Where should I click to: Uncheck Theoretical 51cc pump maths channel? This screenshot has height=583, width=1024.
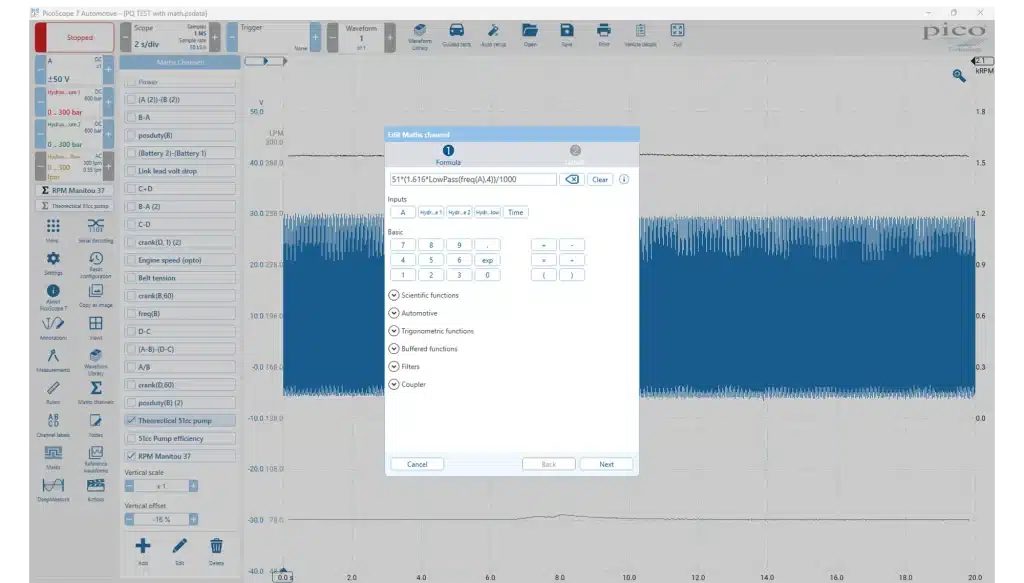click(x=131, y=420)
